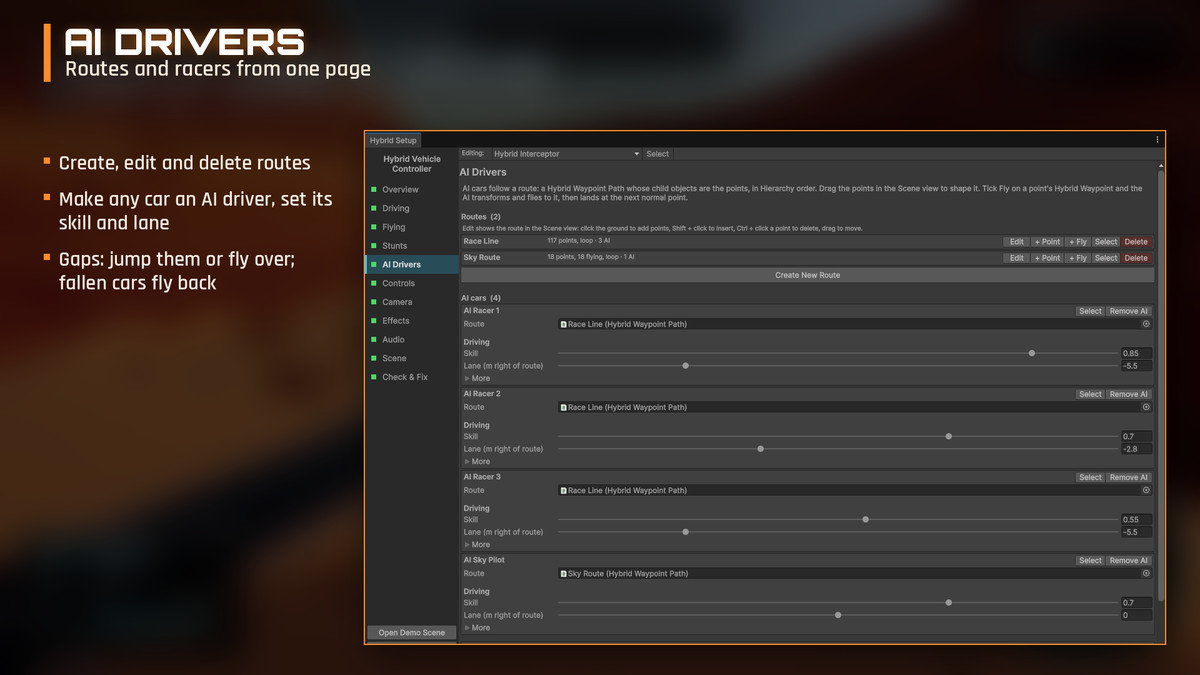Select the Sky Route object
Viewport: 1200px width, 675px height.
click(1106, 258)
